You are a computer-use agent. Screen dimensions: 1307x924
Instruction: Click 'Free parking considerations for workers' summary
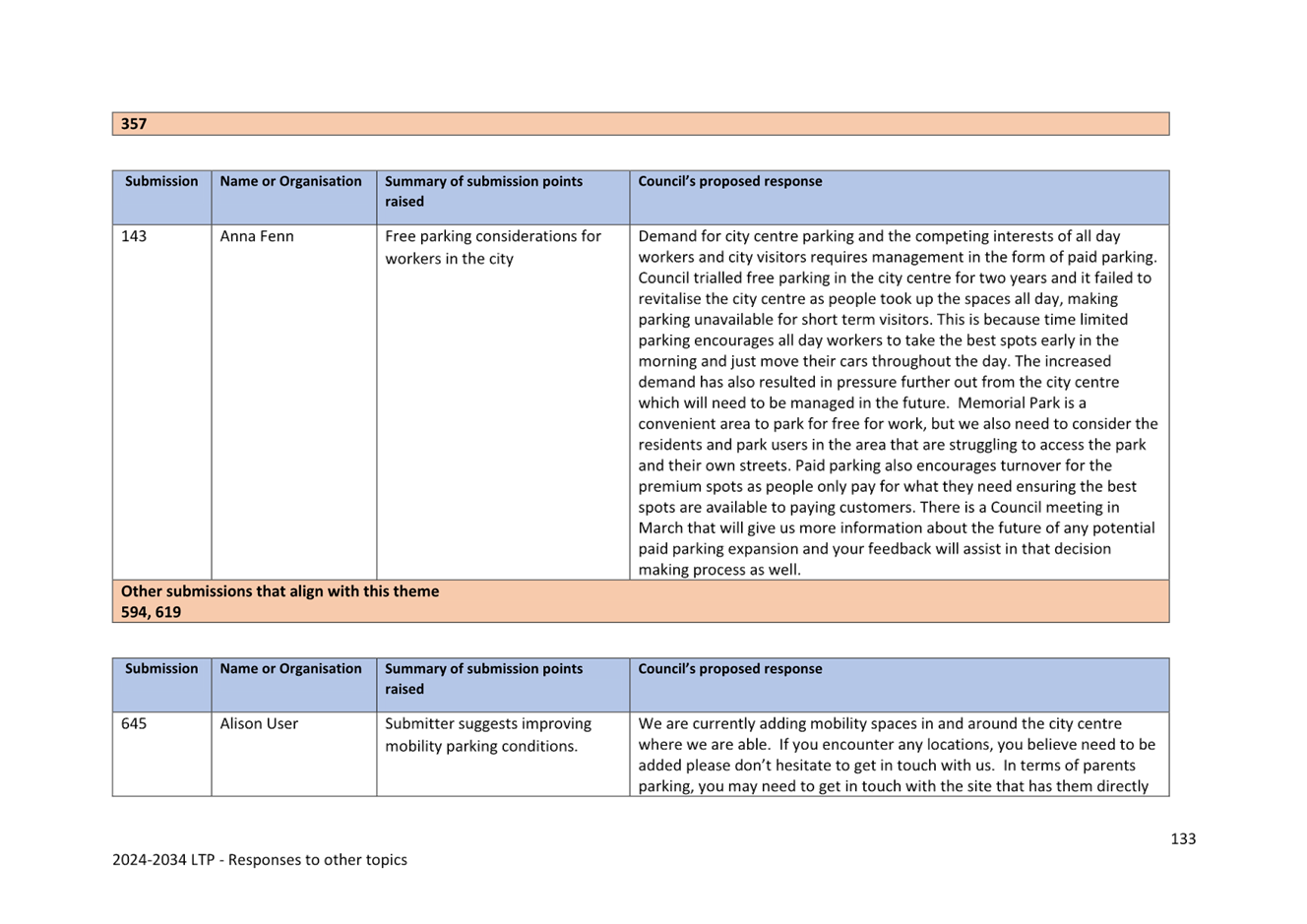pos(493,247)
